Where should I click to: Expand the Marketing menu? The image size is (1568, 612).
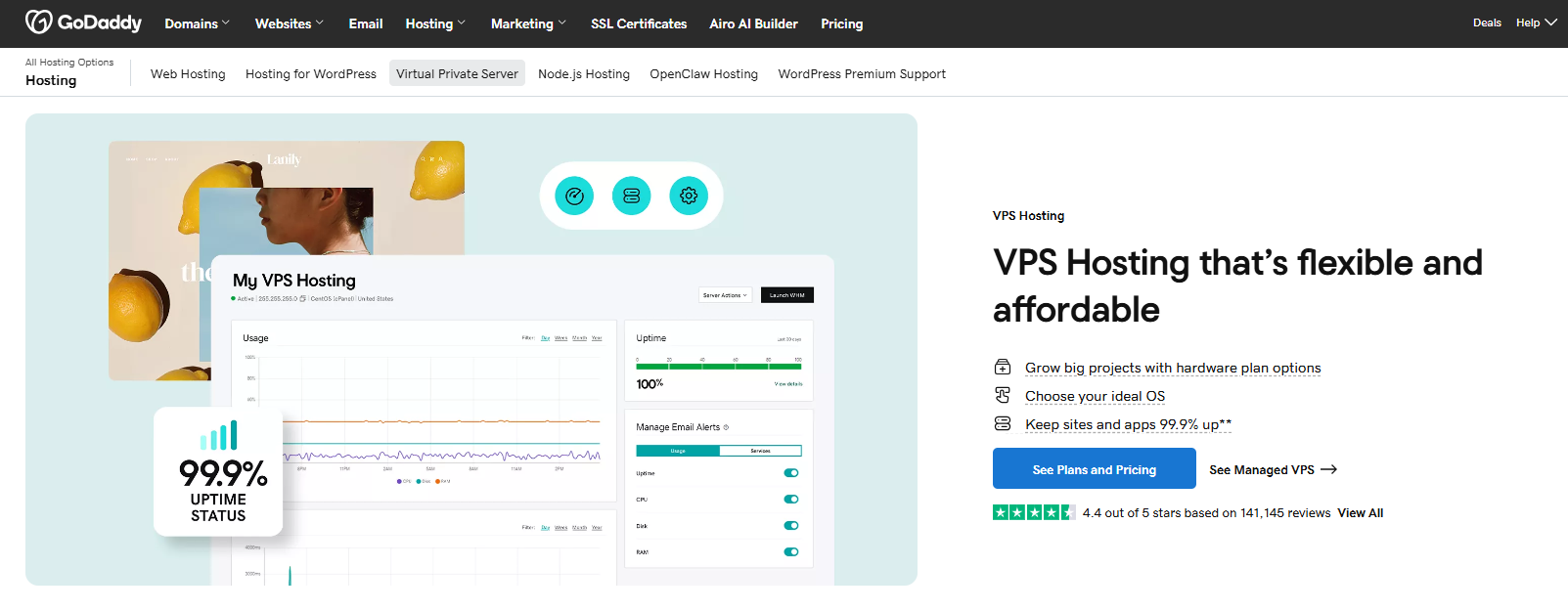(x=528, y=23)
